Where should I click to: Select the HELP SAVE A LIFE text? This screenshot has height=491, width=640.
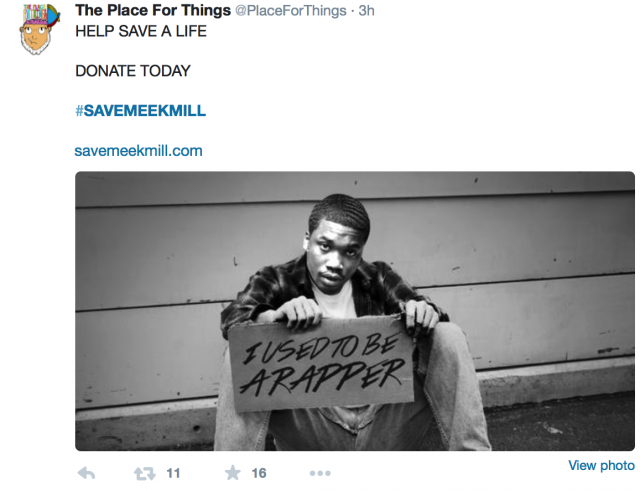(x=141, y=31)
